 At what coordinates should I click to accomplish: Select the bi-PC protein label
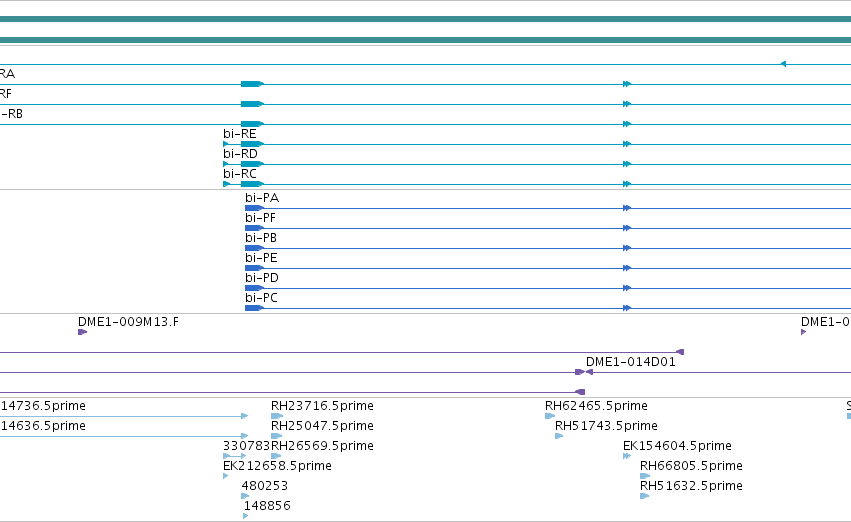(x=261, y=298)
